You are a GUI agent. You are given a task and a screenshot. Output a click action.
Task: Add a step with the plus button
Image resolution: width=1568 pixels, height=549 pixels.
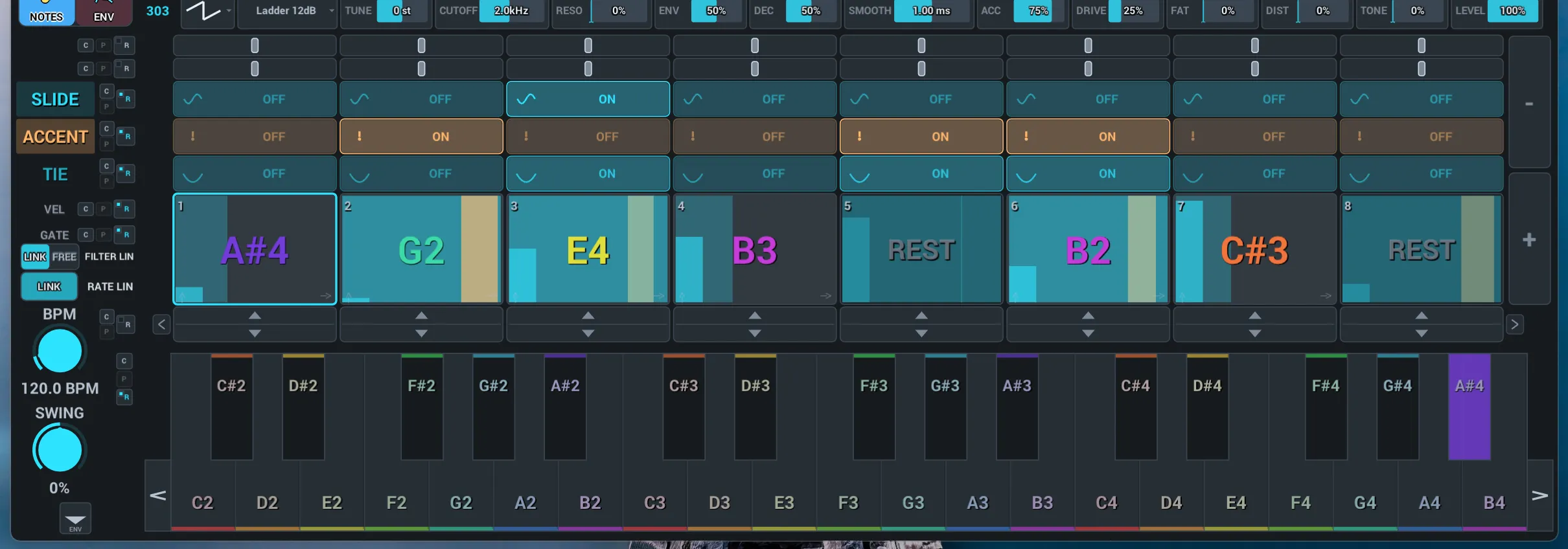pyautogui.click(x=1529, y=240)
